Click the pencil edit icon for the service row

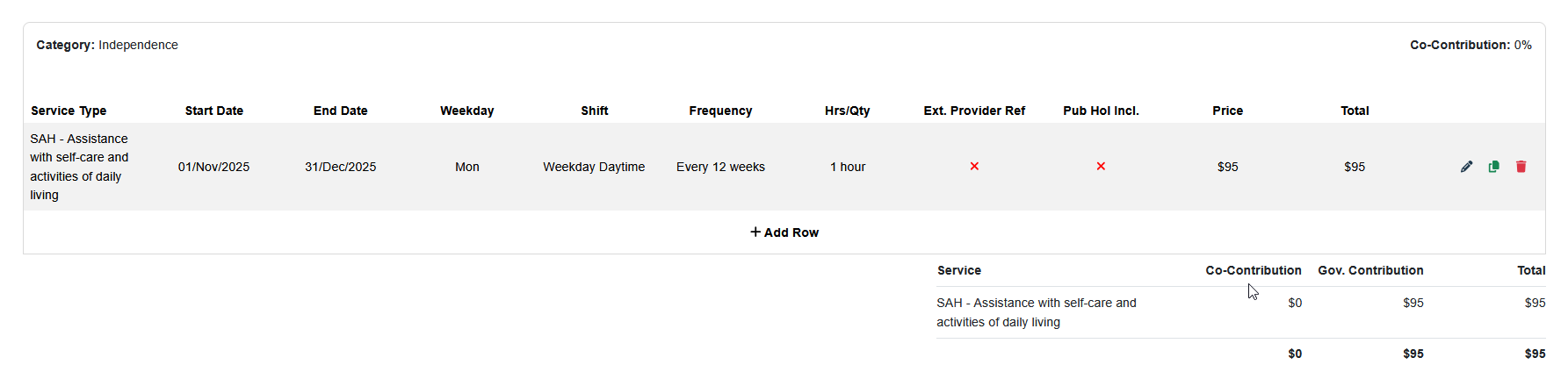pyautogui.click(x=1466, y=167)
